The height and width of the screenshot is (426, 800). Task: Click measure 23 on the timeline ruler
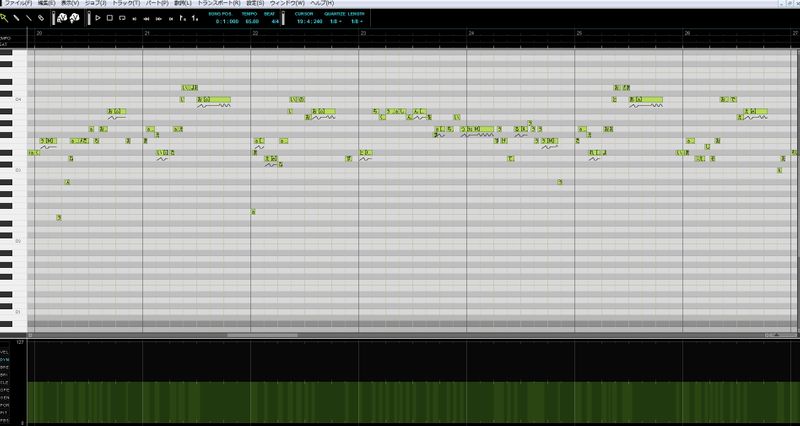(x=363, y=34)
